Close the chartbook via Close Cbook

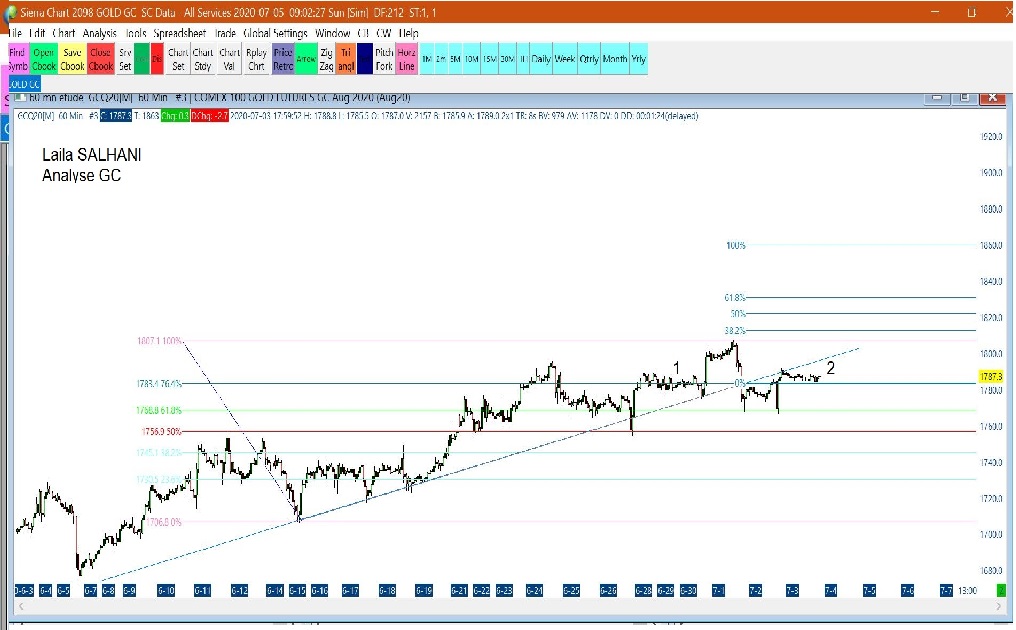point(100,59)
